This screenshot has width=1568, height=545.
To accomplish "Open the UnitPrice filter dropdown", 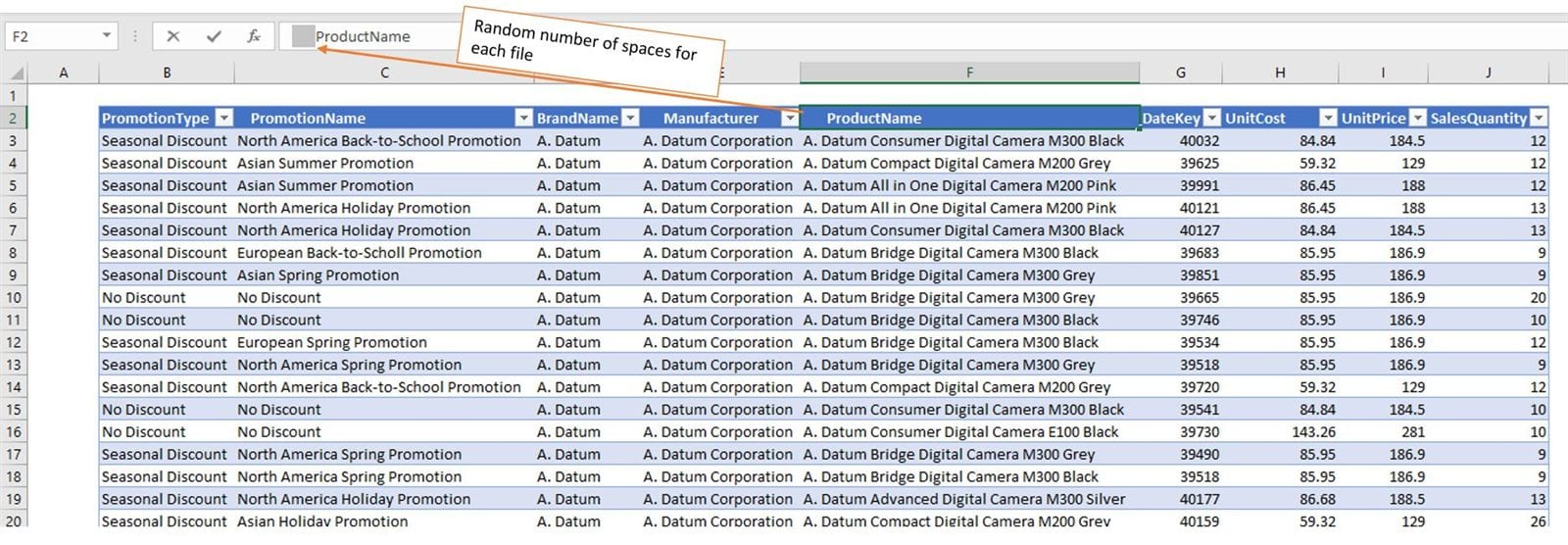I will (x=1418, y=118).
